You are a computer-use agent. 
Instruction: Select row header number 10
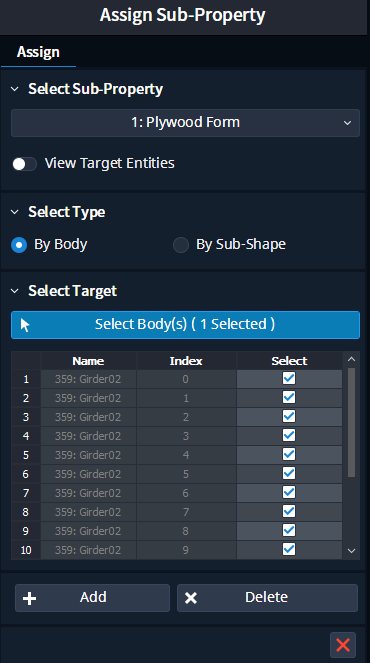(x=26, y=551)
